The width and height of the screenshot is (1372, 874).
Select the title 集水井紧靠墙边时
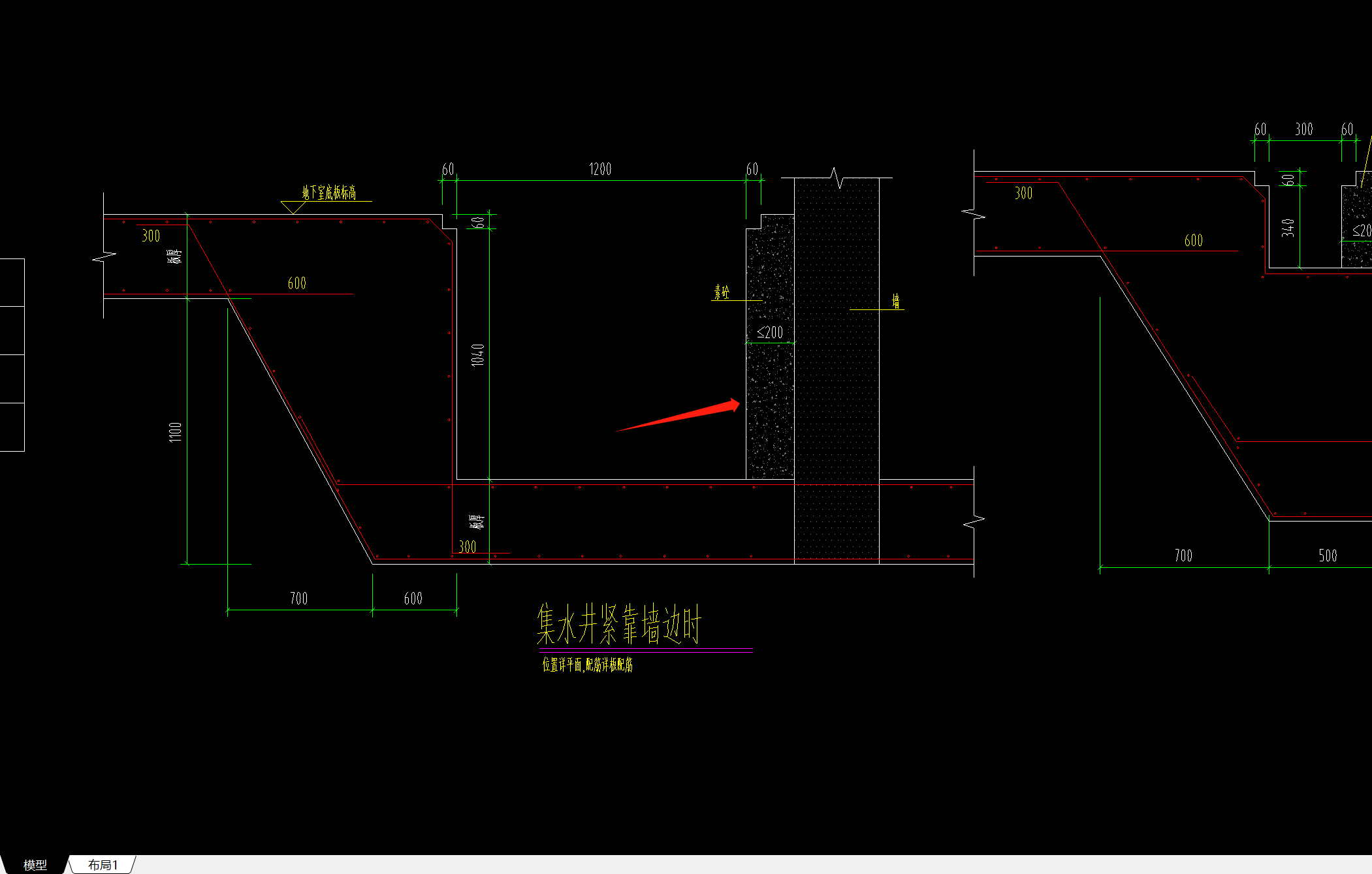618,624
